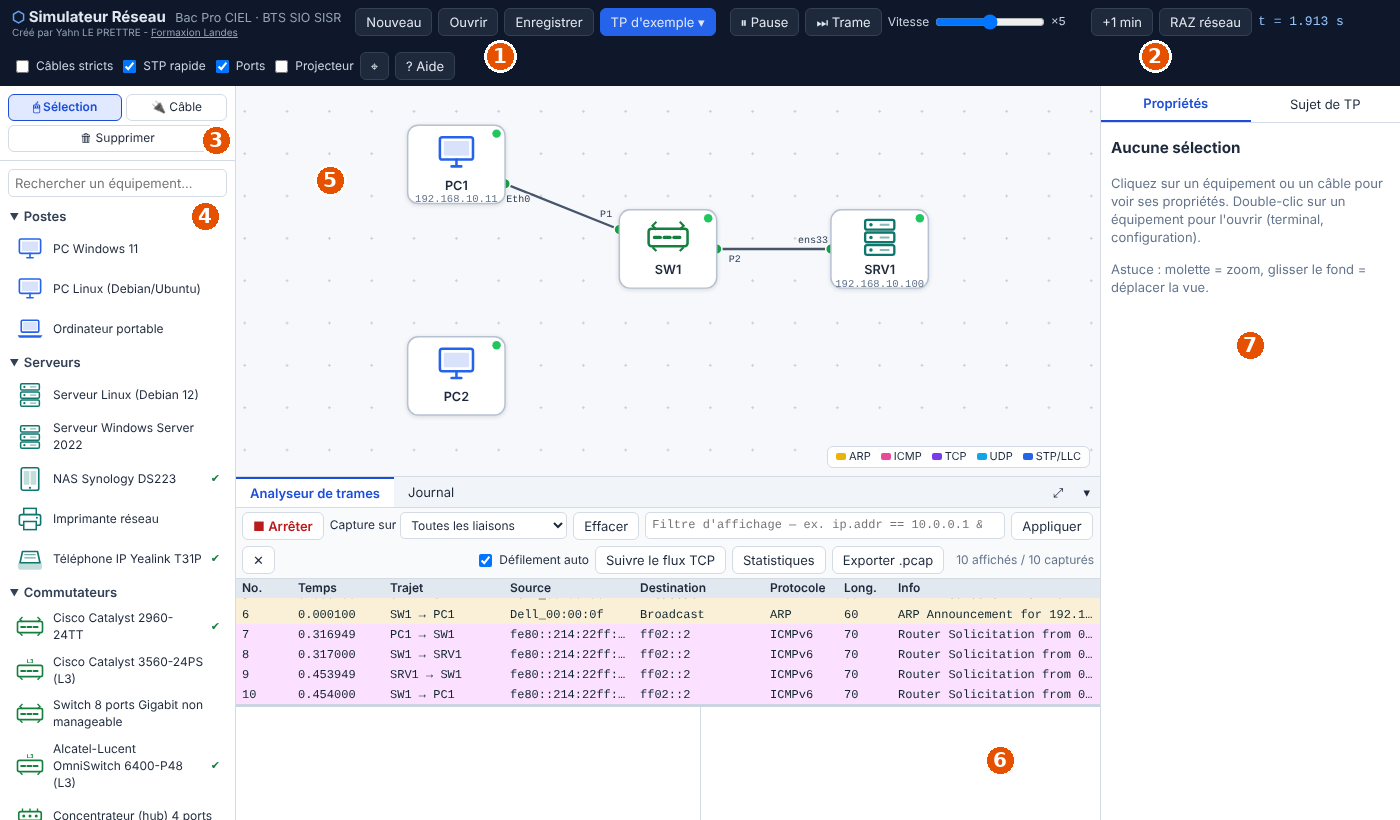1400x820 pixels.
Task: Choose the NAS Synology DS223 icon
Action: coord(30,479)
